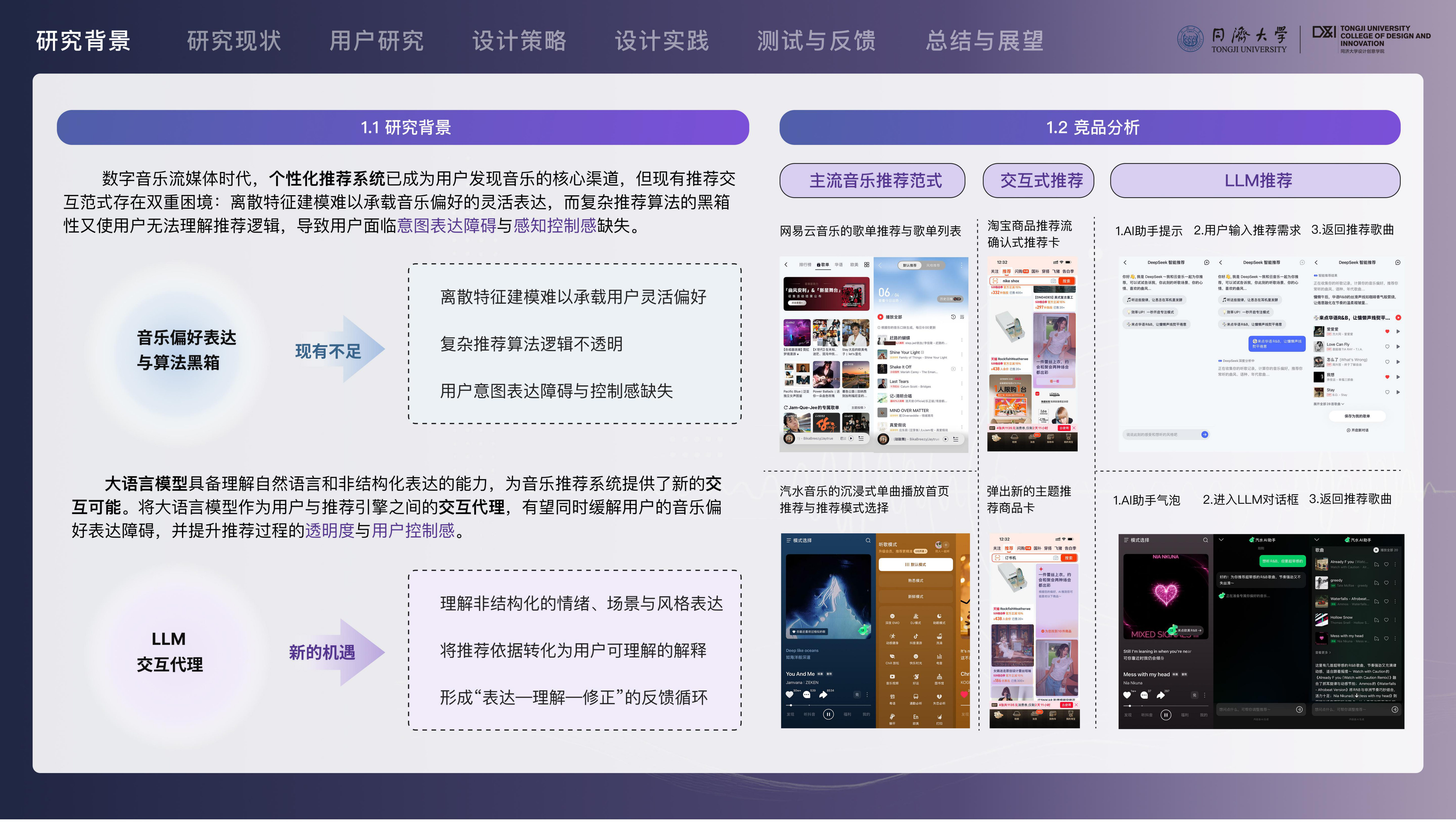Pause the You And Me track
Image resolution: width=1456 pixels, height=836 pixels.
pos(828,714)
